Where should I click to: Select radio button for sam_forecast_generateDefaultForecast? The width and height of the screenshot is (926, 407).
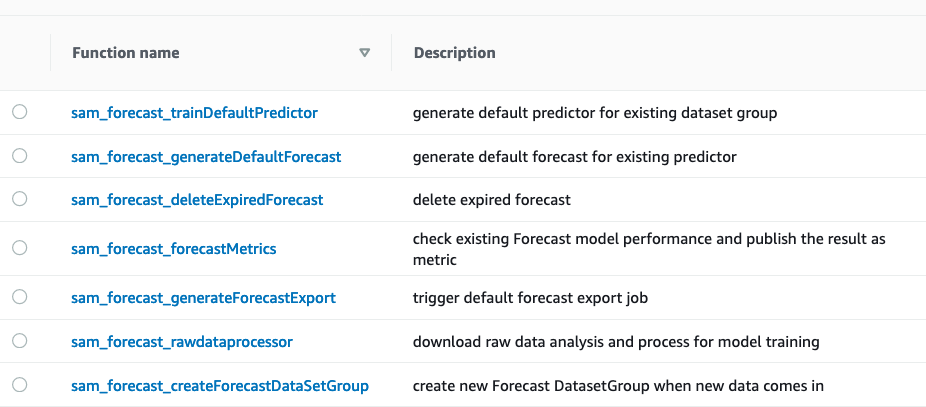19,155
